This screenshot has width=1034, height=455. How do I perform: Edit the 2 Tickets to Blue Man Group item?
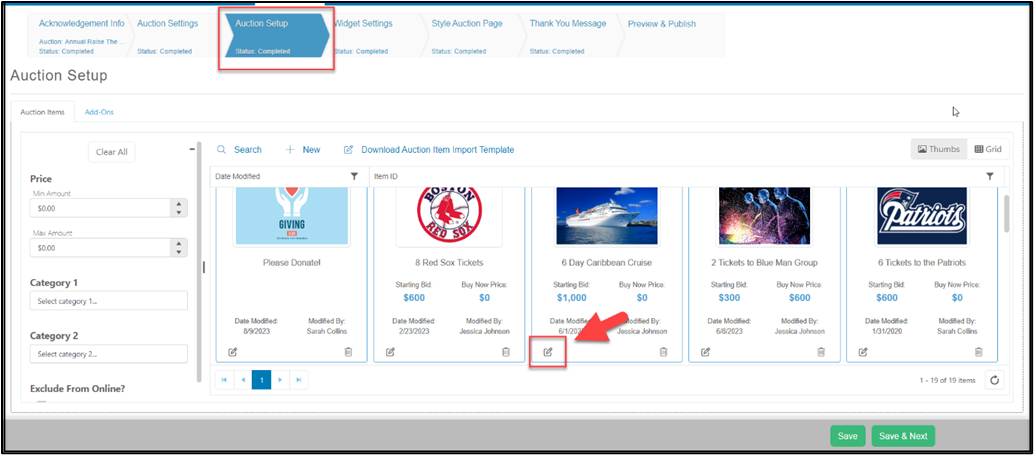tap(705, 352)
